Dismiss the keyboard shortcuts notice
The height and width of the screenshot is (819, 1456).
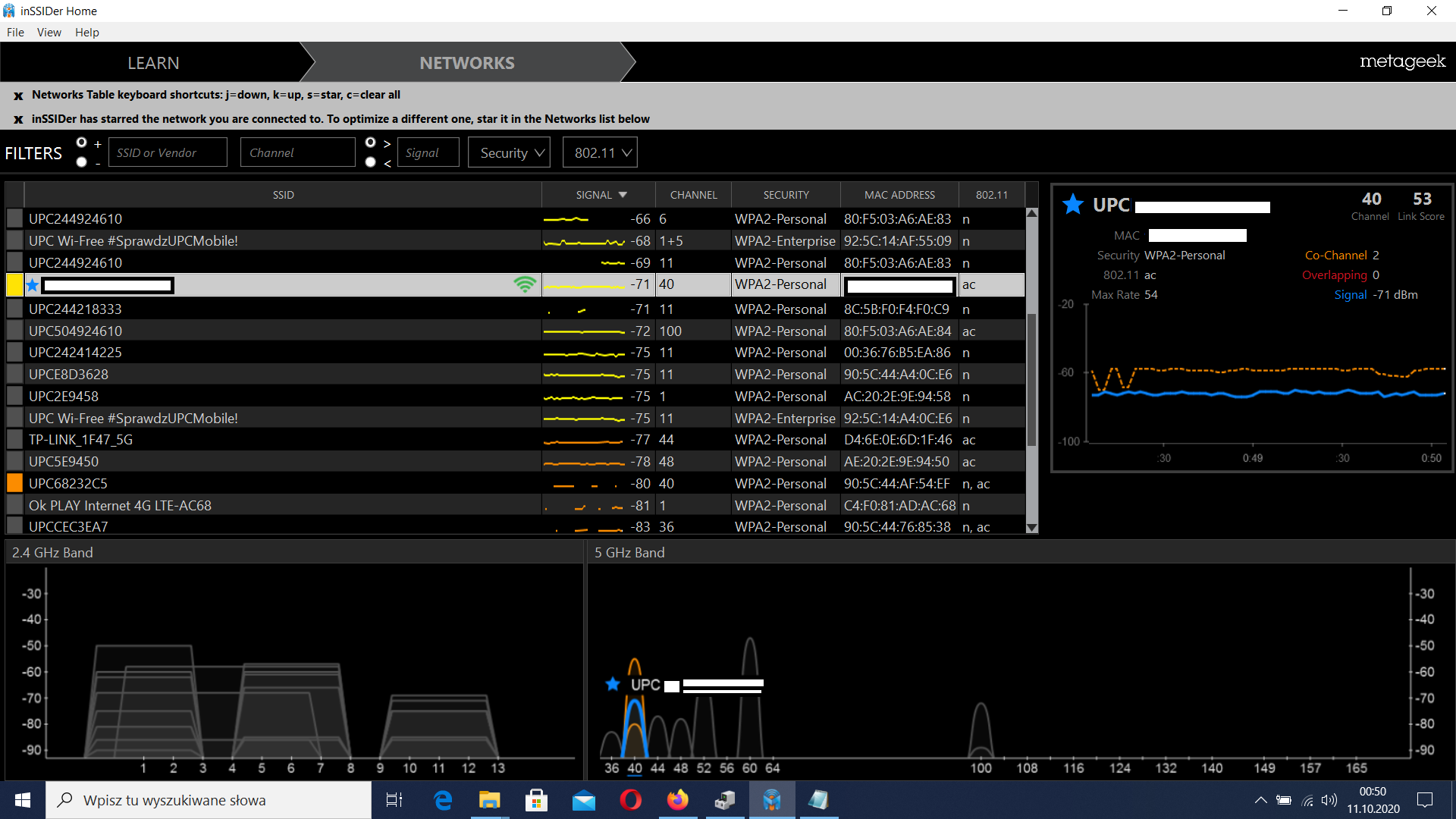18,96
